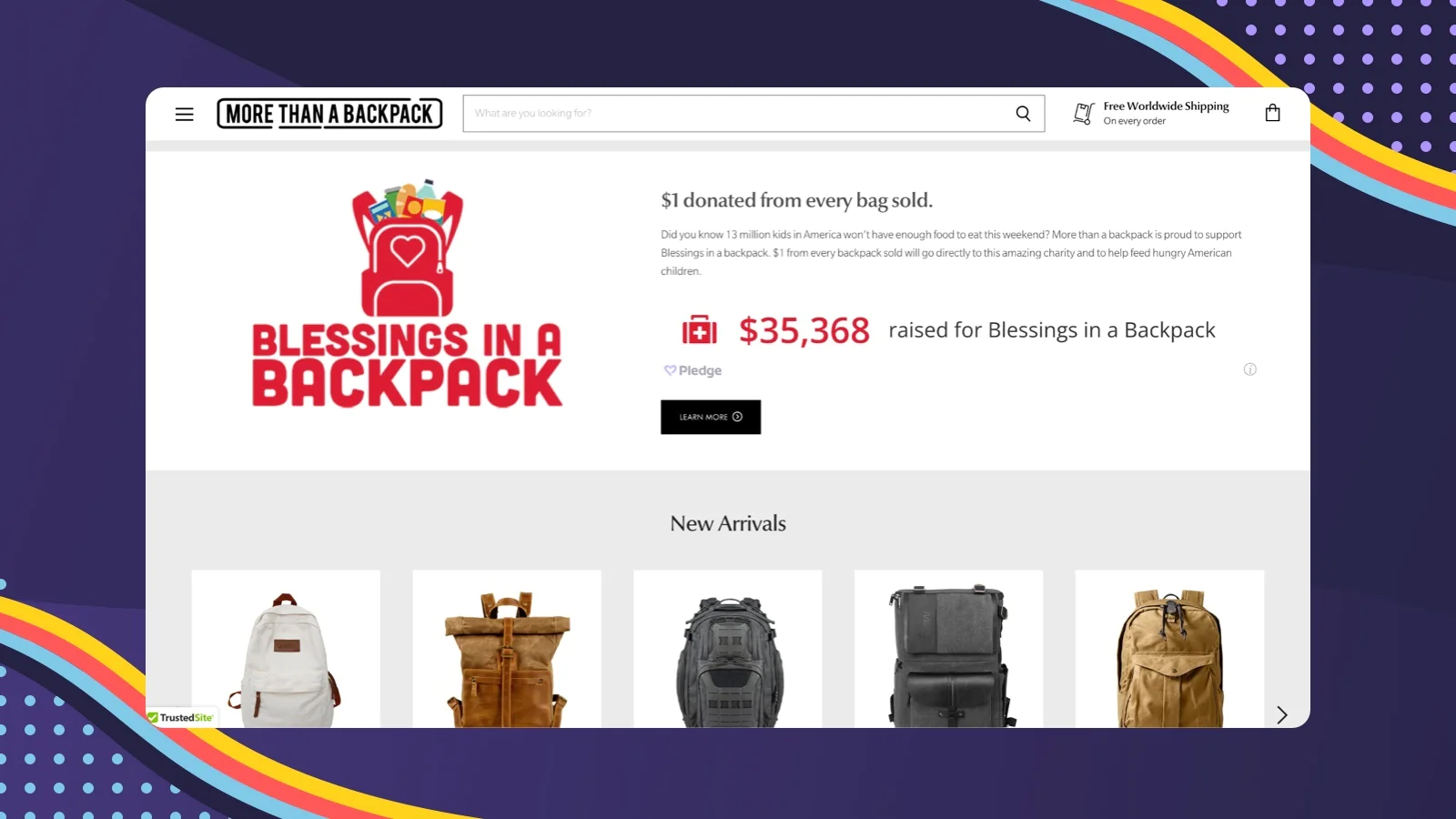Viewport: 1456px width, 819px height.
Task: Click the info icon beside Pledge row
Action: (x=1249, y=369)
